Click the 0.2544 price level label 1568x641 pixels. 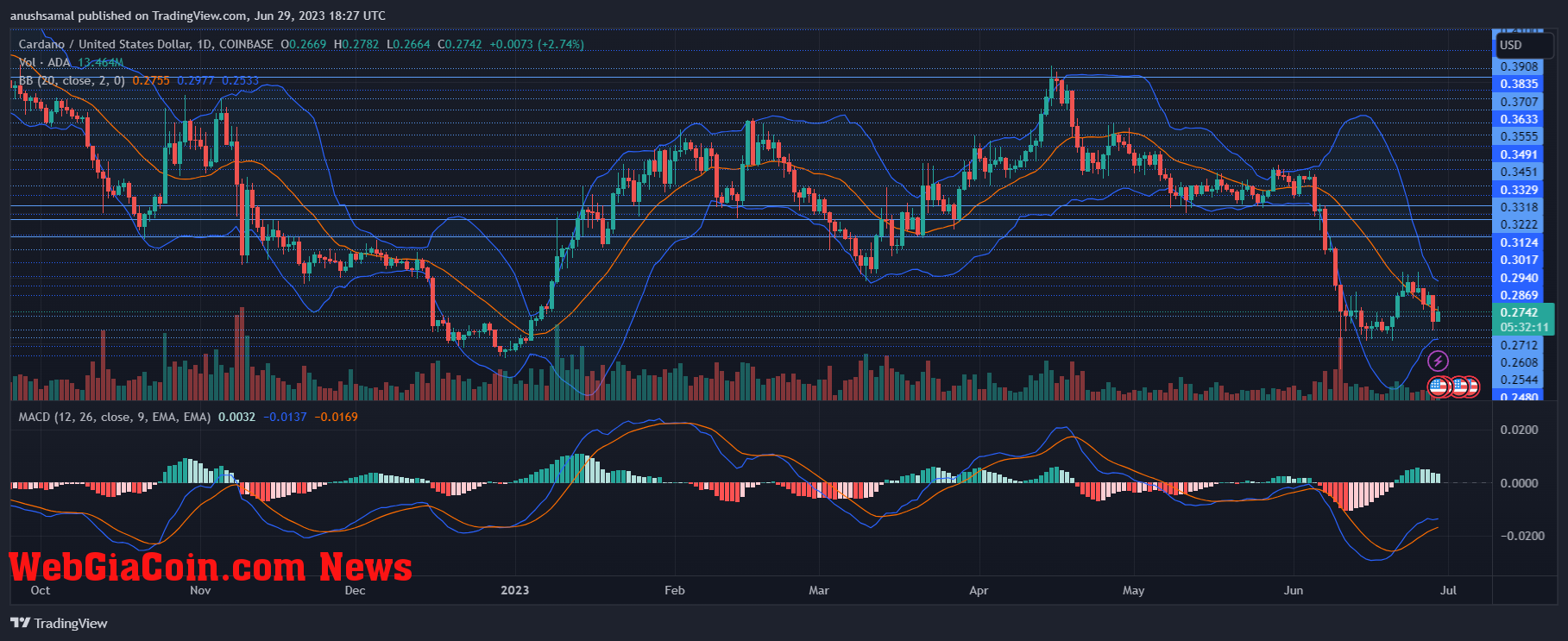1519,380
